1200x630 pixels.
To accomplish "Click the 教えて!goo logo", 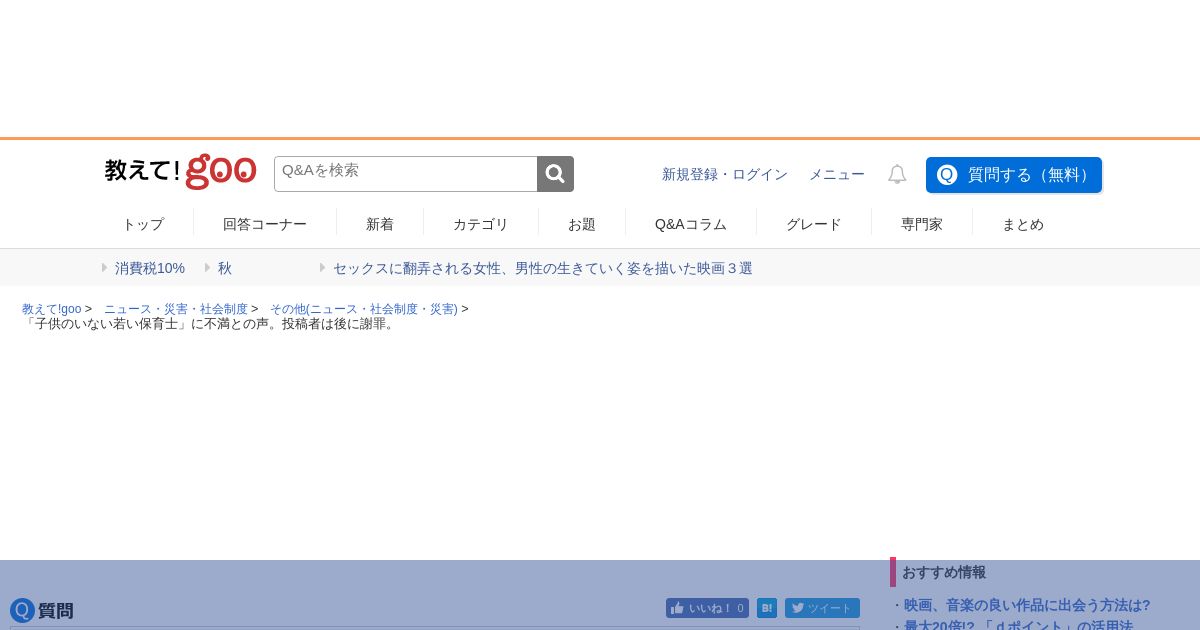I will click(x=181, y=172).
